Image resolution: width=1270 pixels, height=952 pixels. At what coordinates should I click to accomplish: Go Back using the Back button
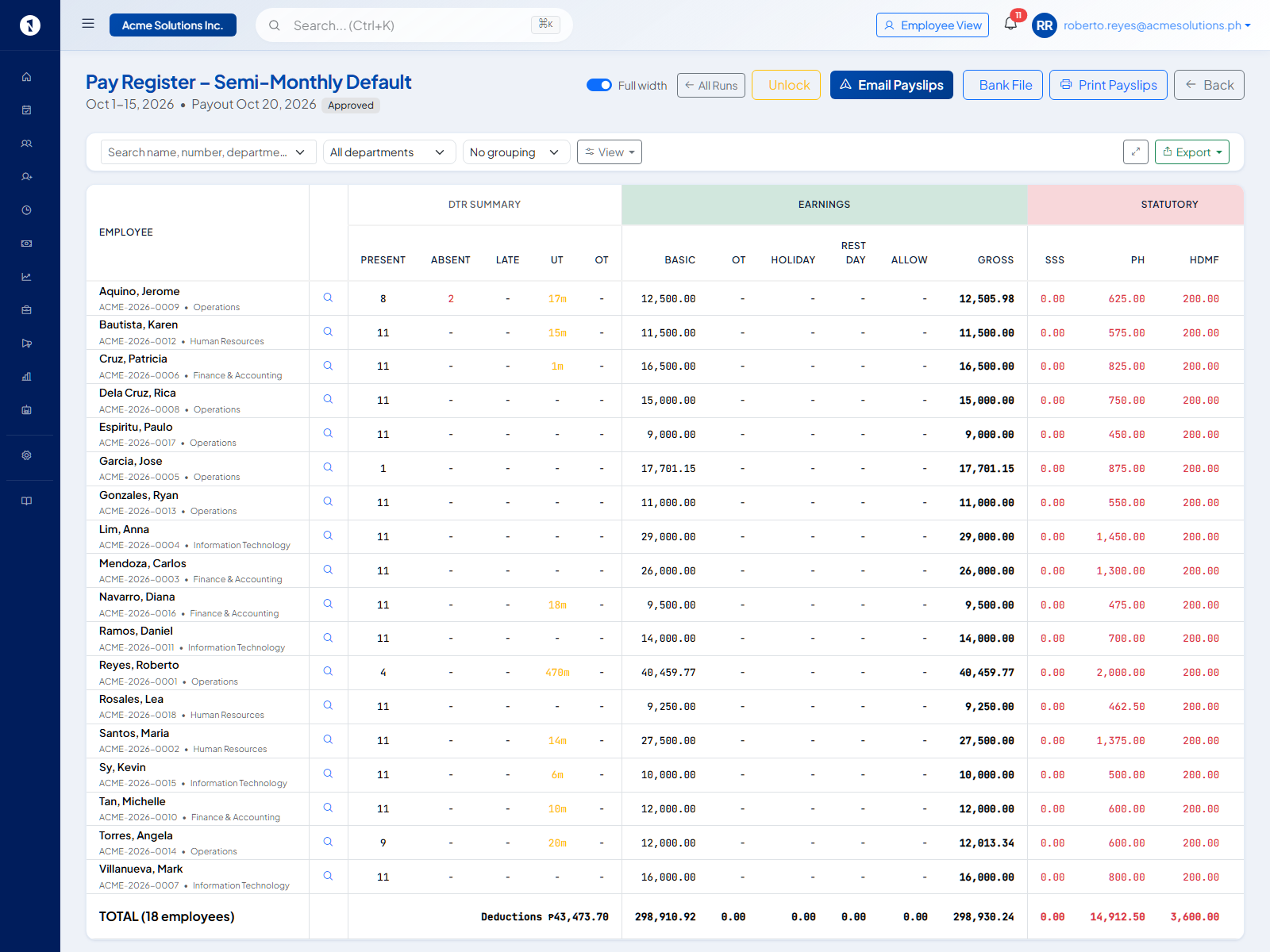pos(1209,85)
